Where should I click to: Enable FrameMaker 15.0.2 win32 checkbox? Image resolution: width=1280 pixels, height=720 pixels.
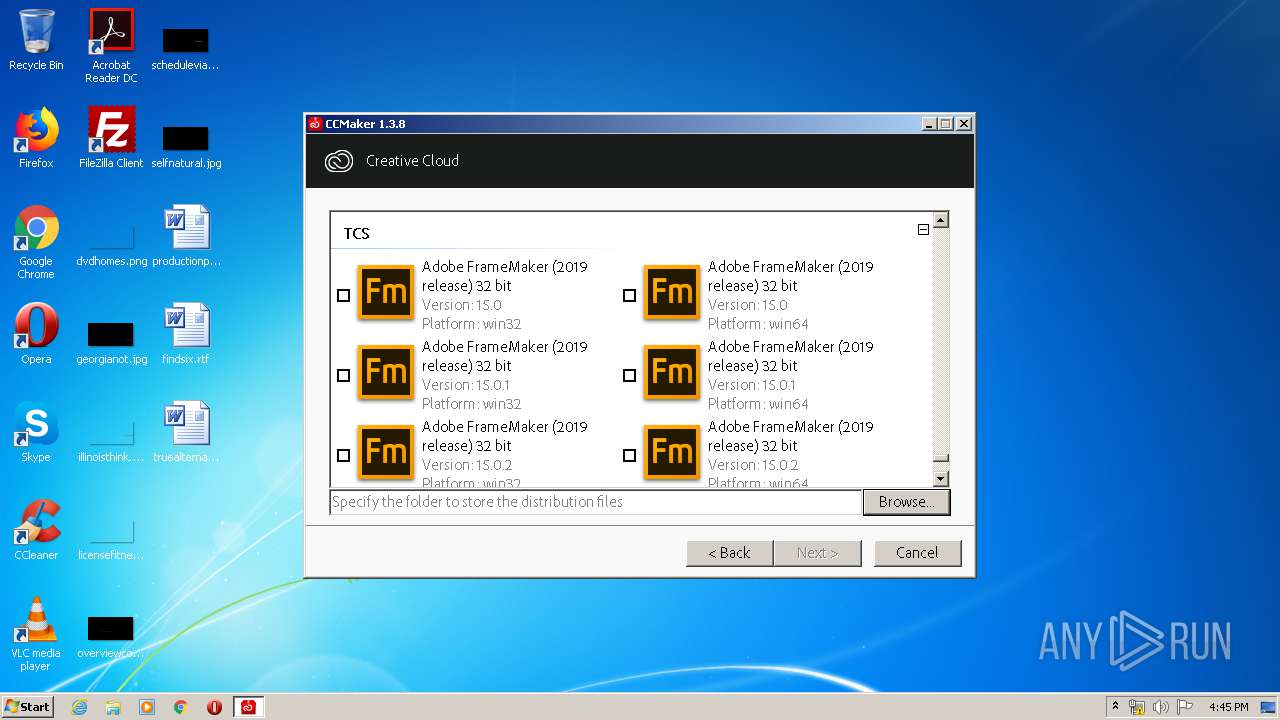point(343,456)
